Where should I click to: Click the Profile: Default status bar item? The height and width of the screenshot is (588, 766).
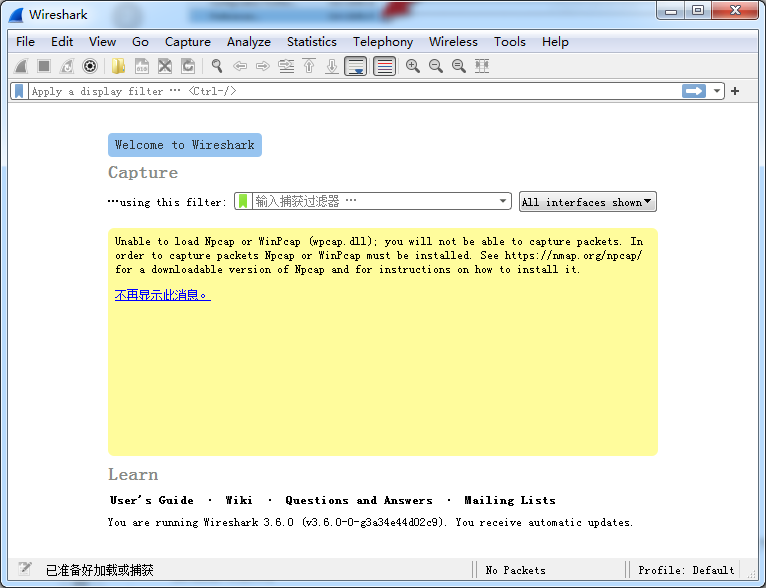[686, 570]
